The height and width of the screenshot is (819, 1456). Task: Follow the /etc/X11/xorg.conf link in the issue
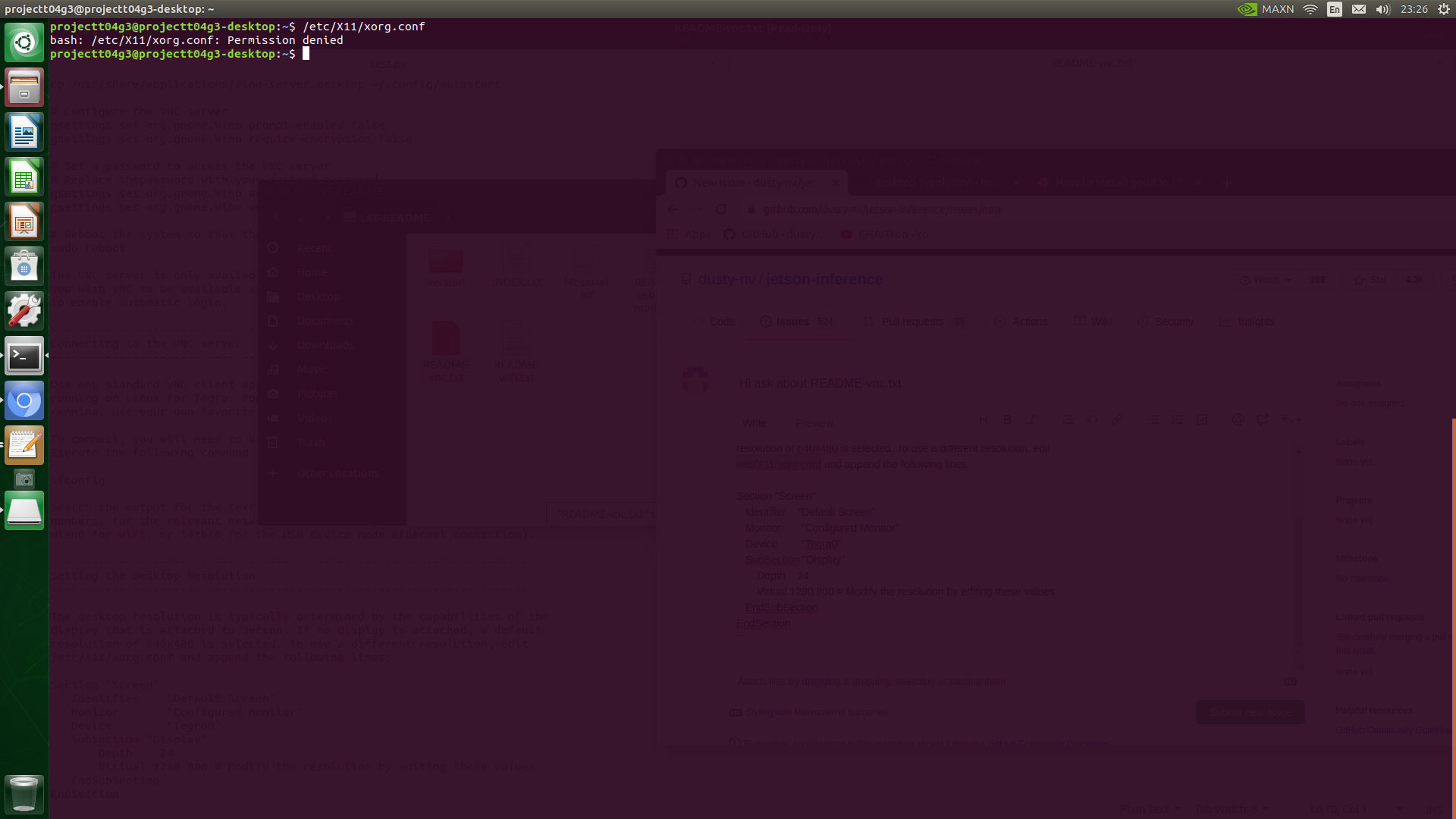pyautogui.click(x=777, y=463)
